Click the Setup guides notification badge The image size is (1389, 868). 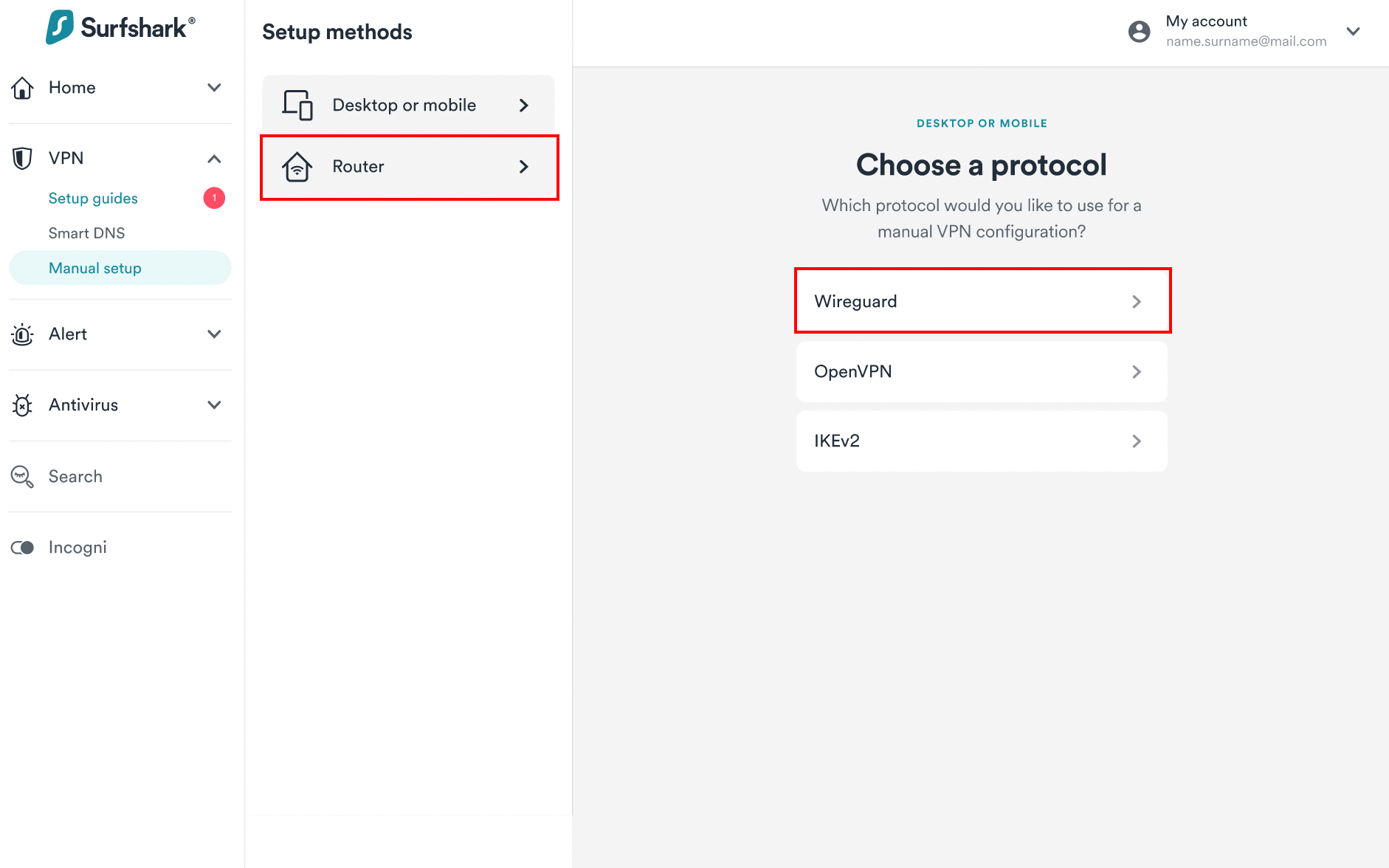coord(214,198)
